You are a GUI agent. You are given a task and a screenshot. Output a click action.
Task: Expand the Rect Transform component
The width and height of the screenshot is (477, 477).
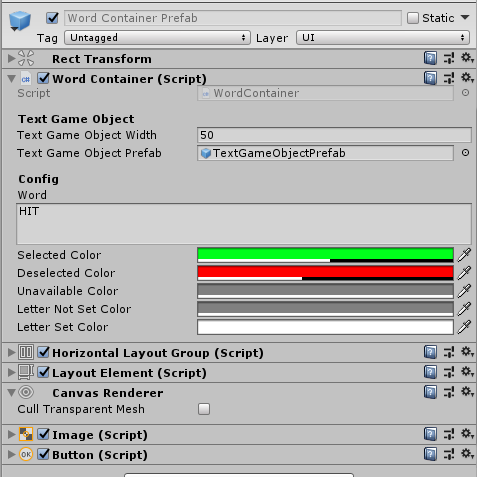click(x=11, y=58)
